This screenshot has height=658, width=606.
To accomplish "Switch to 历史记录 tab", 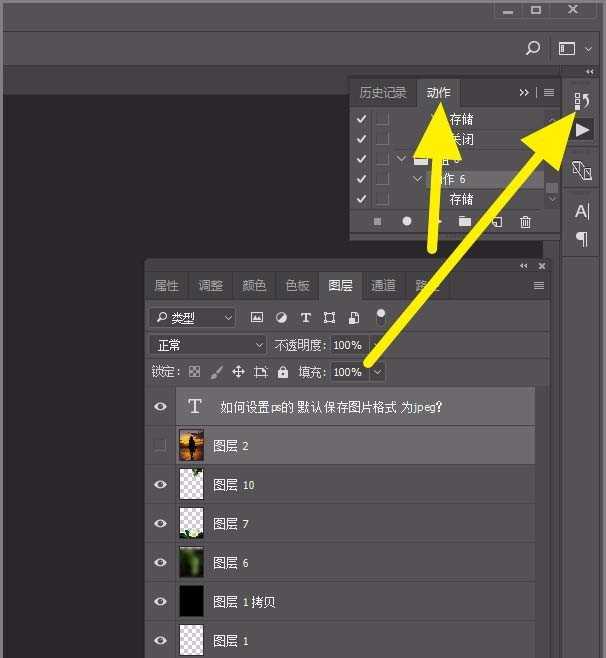I will coord(383,92).
